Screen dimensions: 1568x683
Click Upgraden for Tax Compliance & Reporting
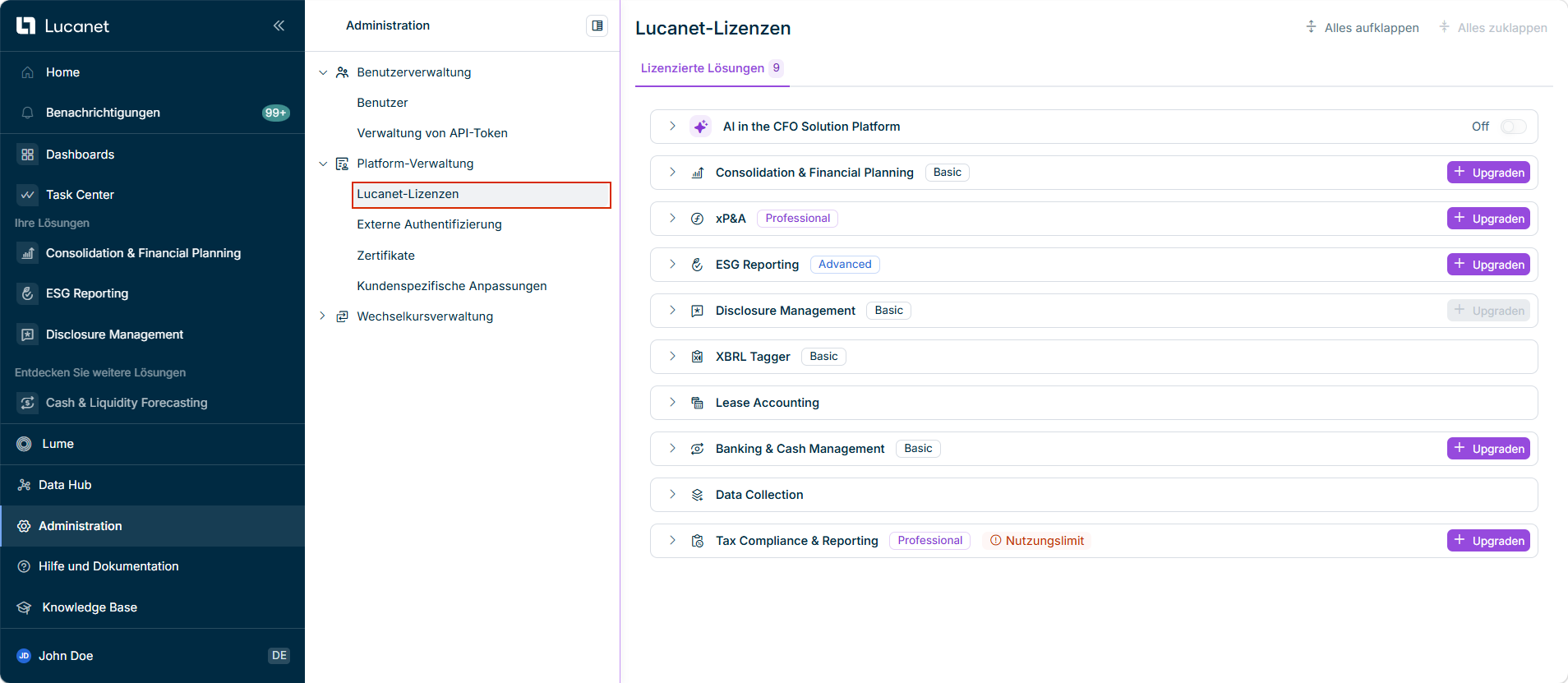click(x=1488, y=541)
